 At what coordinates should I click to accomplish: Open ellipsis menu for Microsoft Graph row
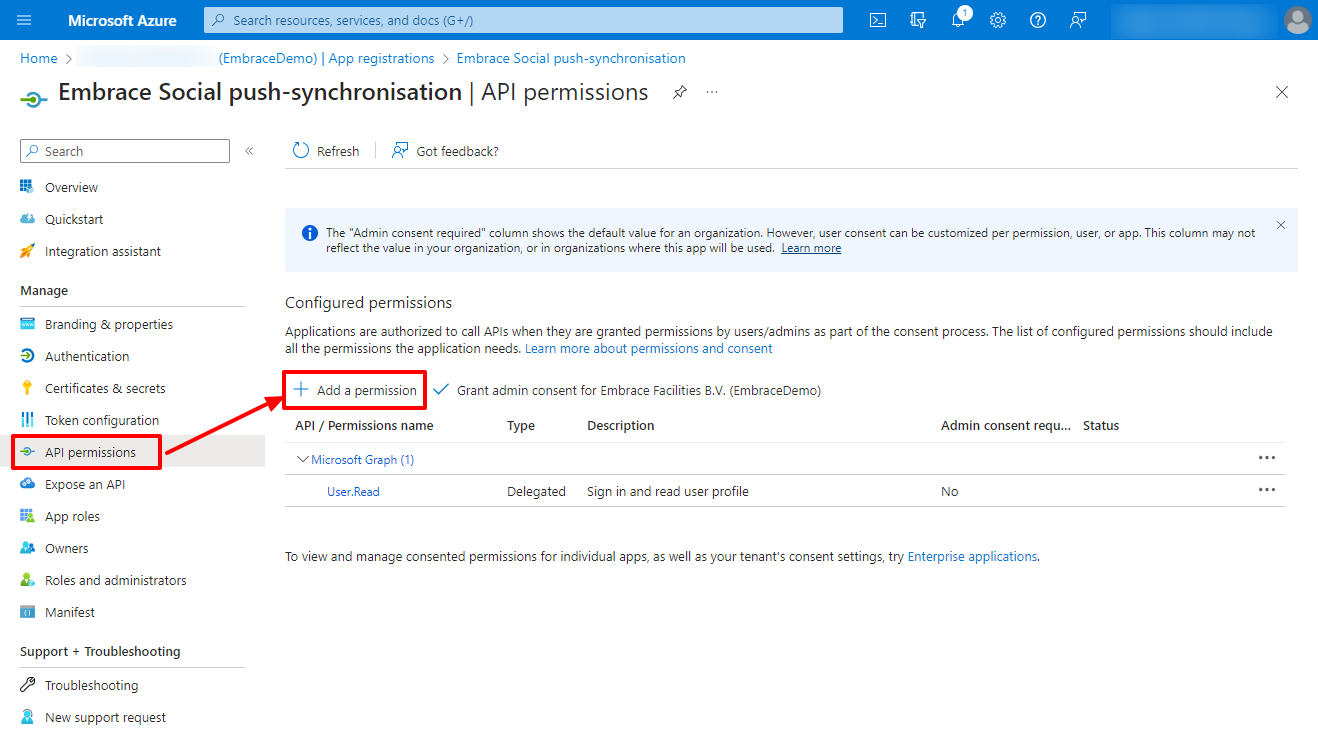coord(1267,457)
